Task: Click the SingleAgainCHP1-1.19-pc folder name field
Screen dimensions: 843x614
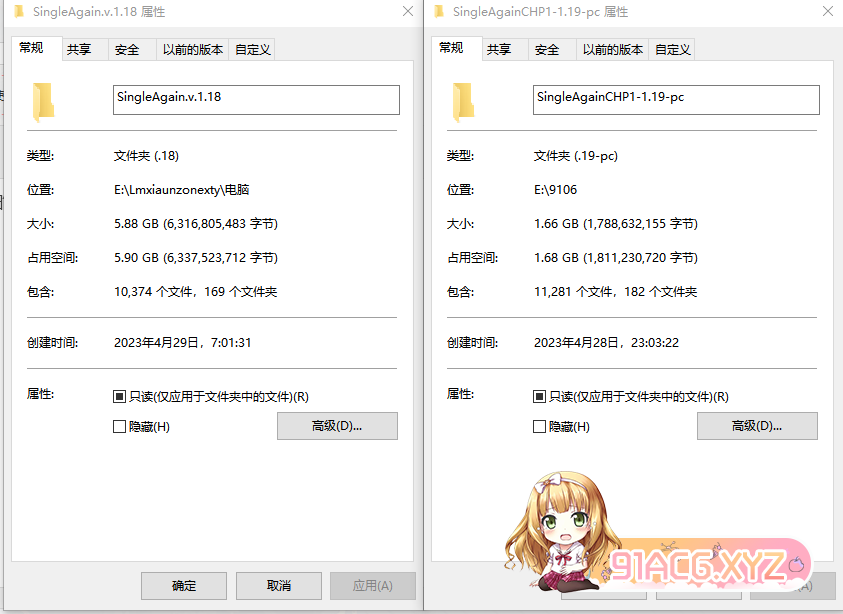Action: (676, 99)
